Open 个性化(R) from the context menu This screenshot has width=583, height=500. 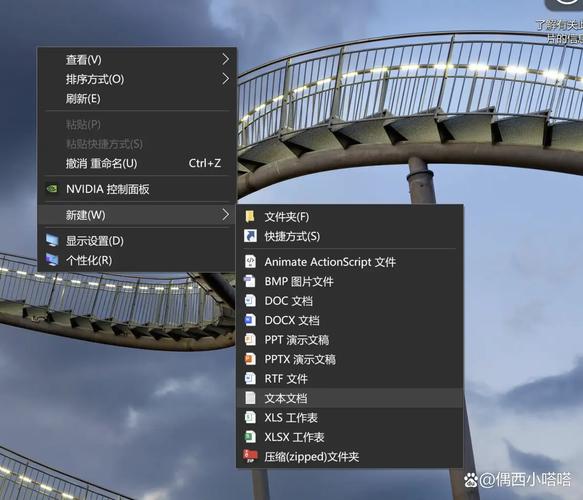(x=137, y=260)
